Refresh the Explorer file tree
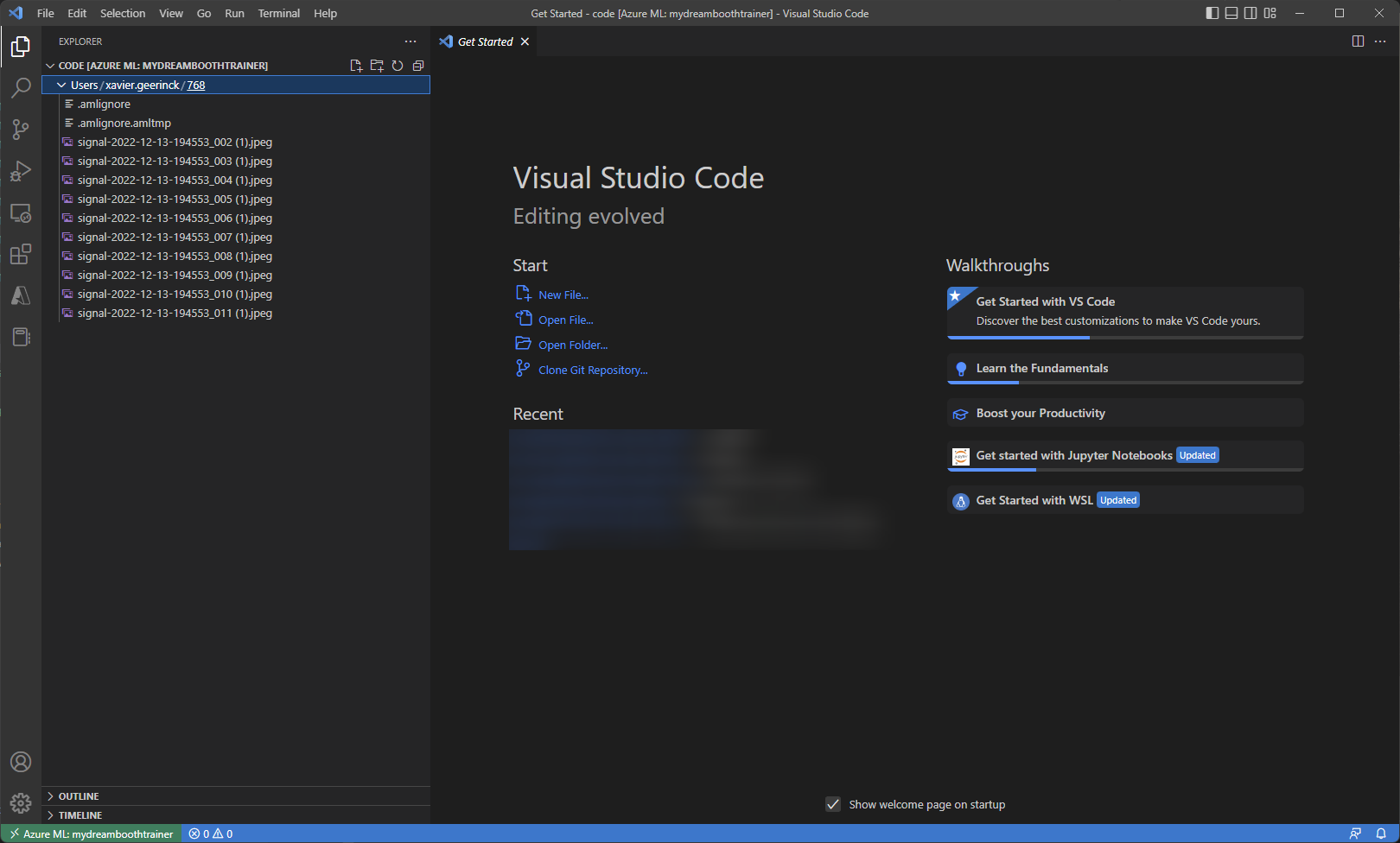The width and height of the screenshot is (1400, 843). [398, 66]
